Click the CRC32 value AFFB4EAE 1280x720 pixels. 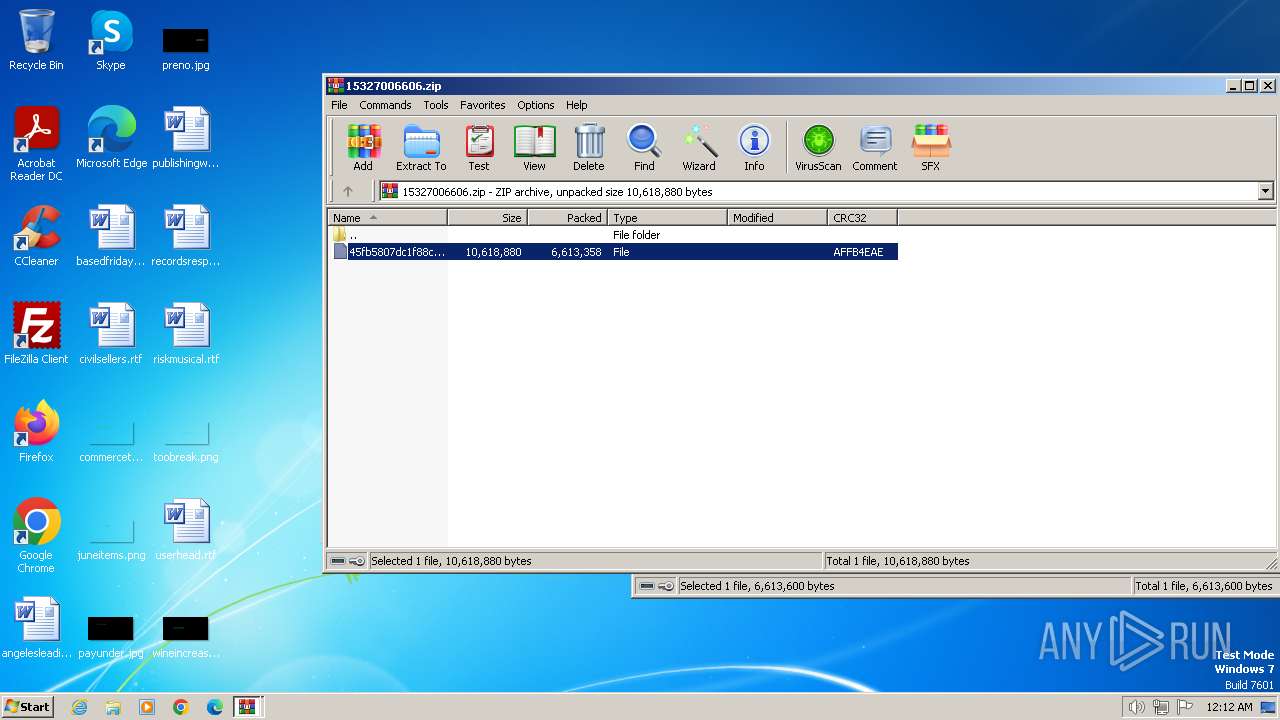point(858,252)
